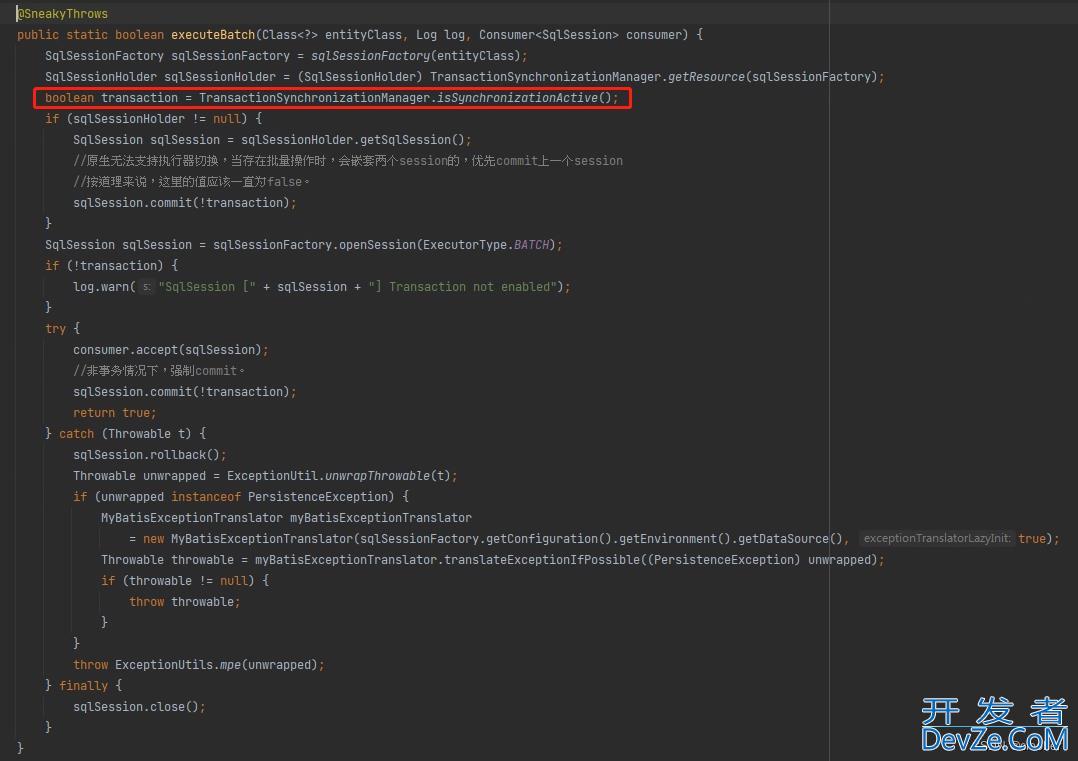Click the (SqlSessionHolder) type cast
1078x761 pixels.
point(360,77)
